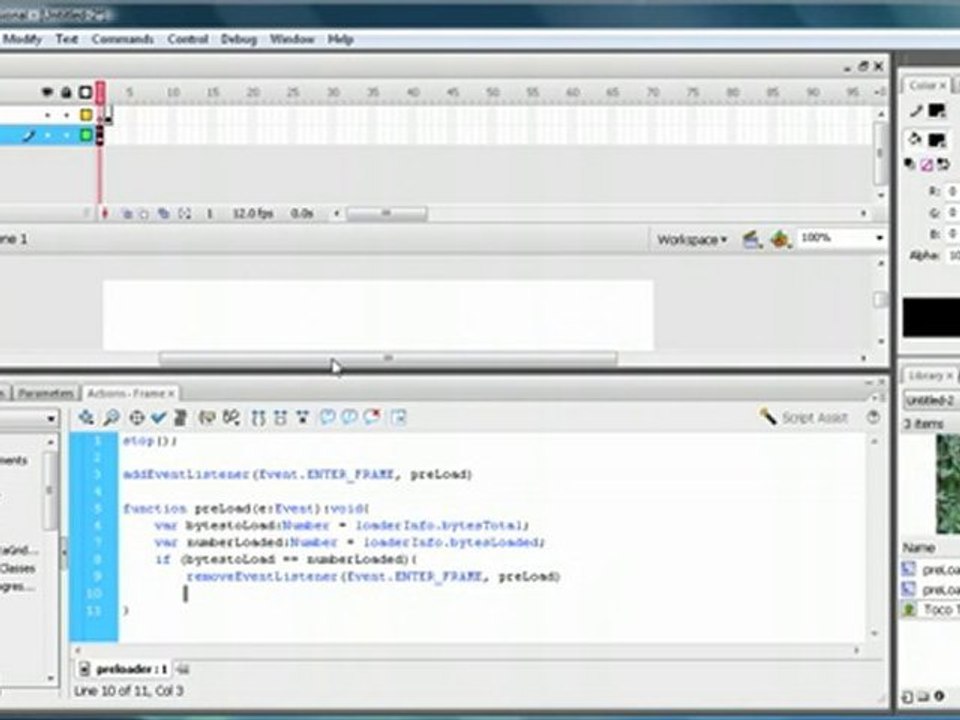Toggle lock dot of the top layer
The image size is (960, 720).
tap(66, 115)
